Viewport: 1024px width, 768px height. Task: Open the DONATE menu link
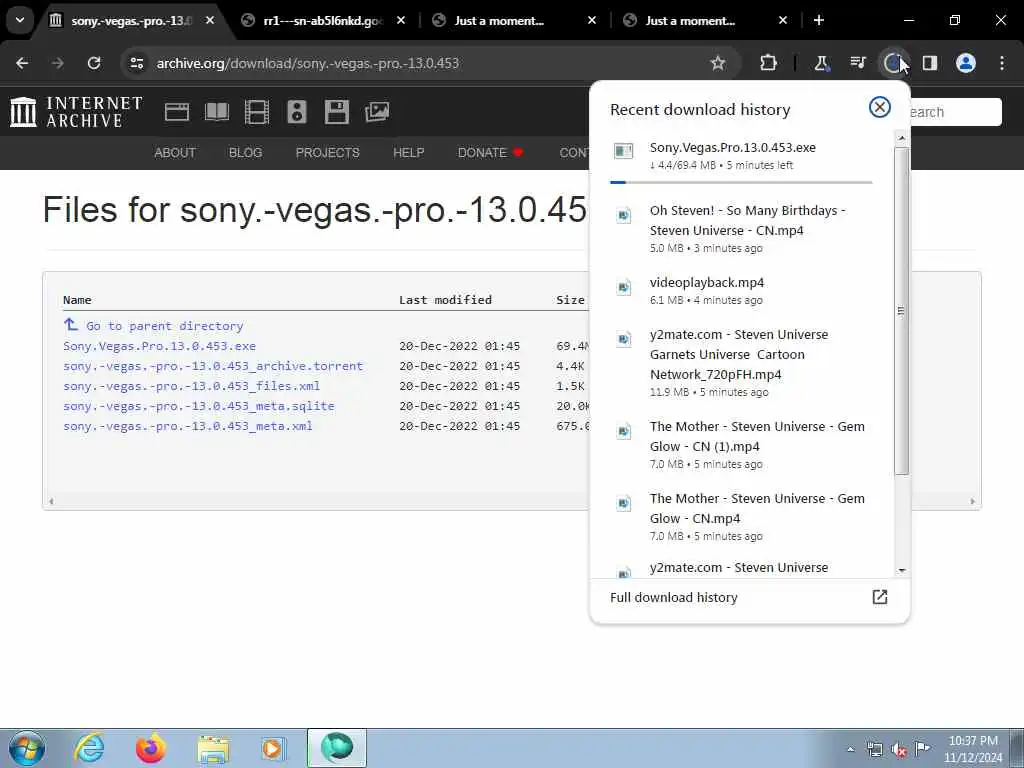490,153
